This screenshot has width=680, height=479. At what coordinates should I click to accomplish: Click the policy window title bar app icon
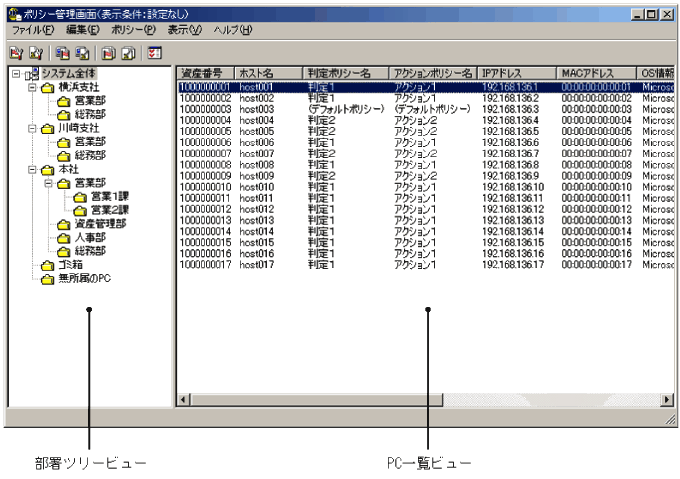pos(15,14)
